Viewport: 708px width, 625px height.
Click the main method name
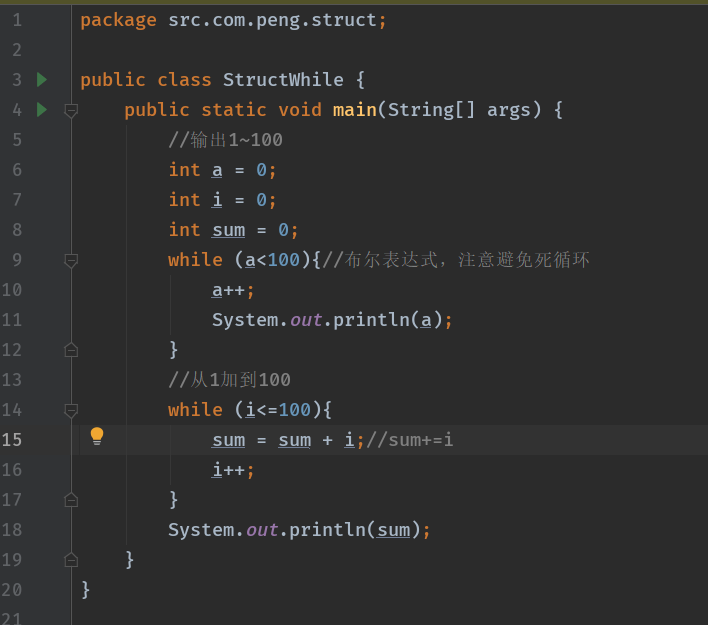point(354,109)
